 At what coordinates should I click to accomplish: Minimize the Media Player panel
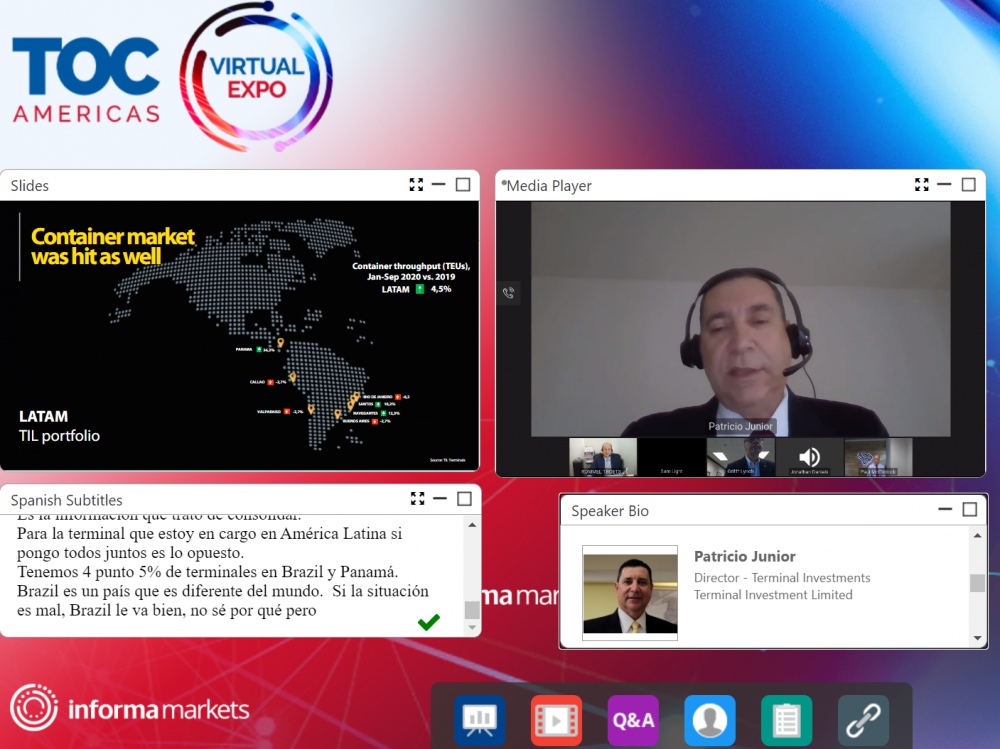point(945,184)
